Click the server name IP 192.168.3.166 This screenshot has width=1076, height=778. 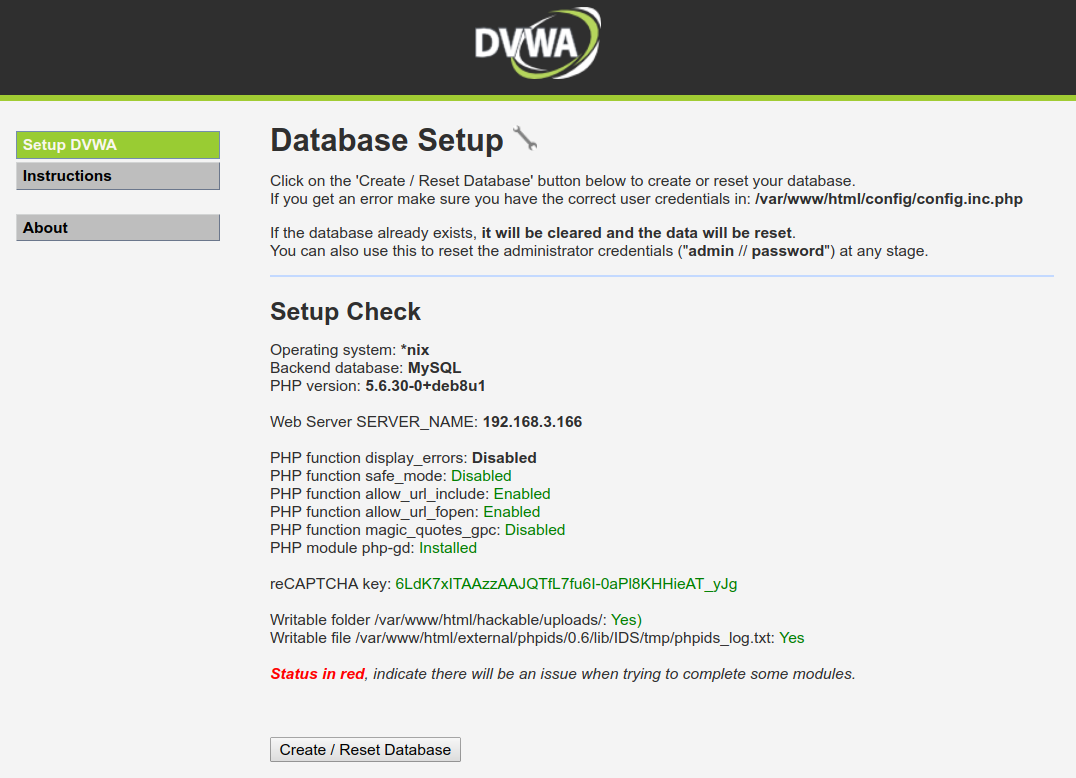[x=532, y=422]
